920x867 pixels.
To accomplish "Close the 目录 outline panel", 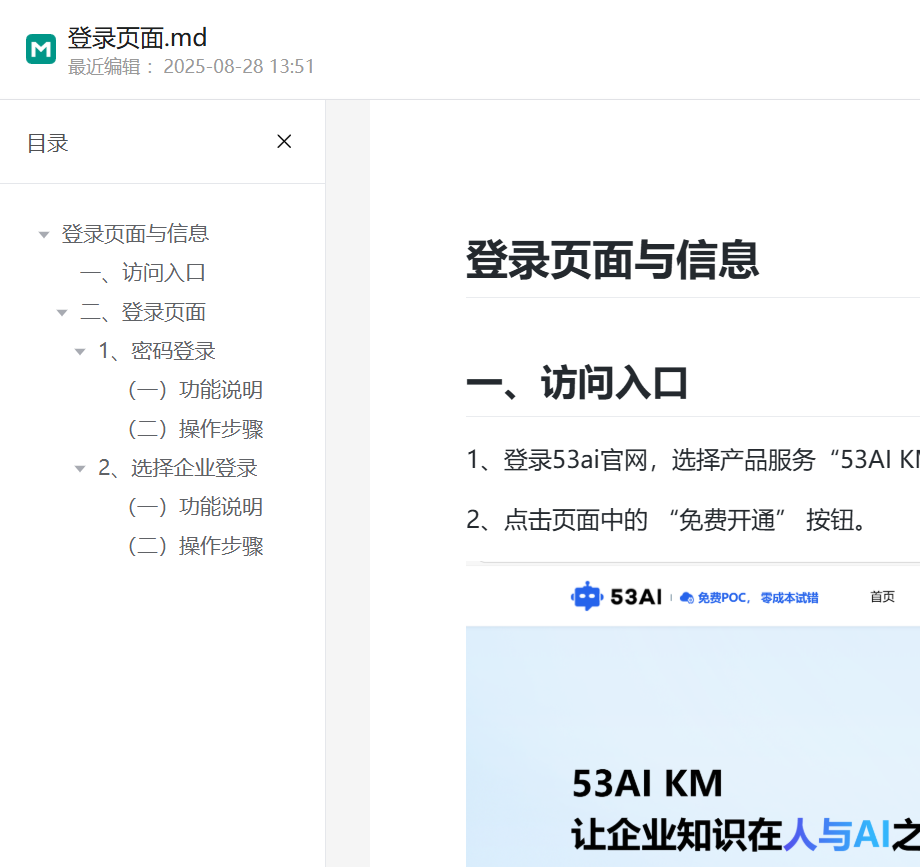I will click(x=284, y=142).
